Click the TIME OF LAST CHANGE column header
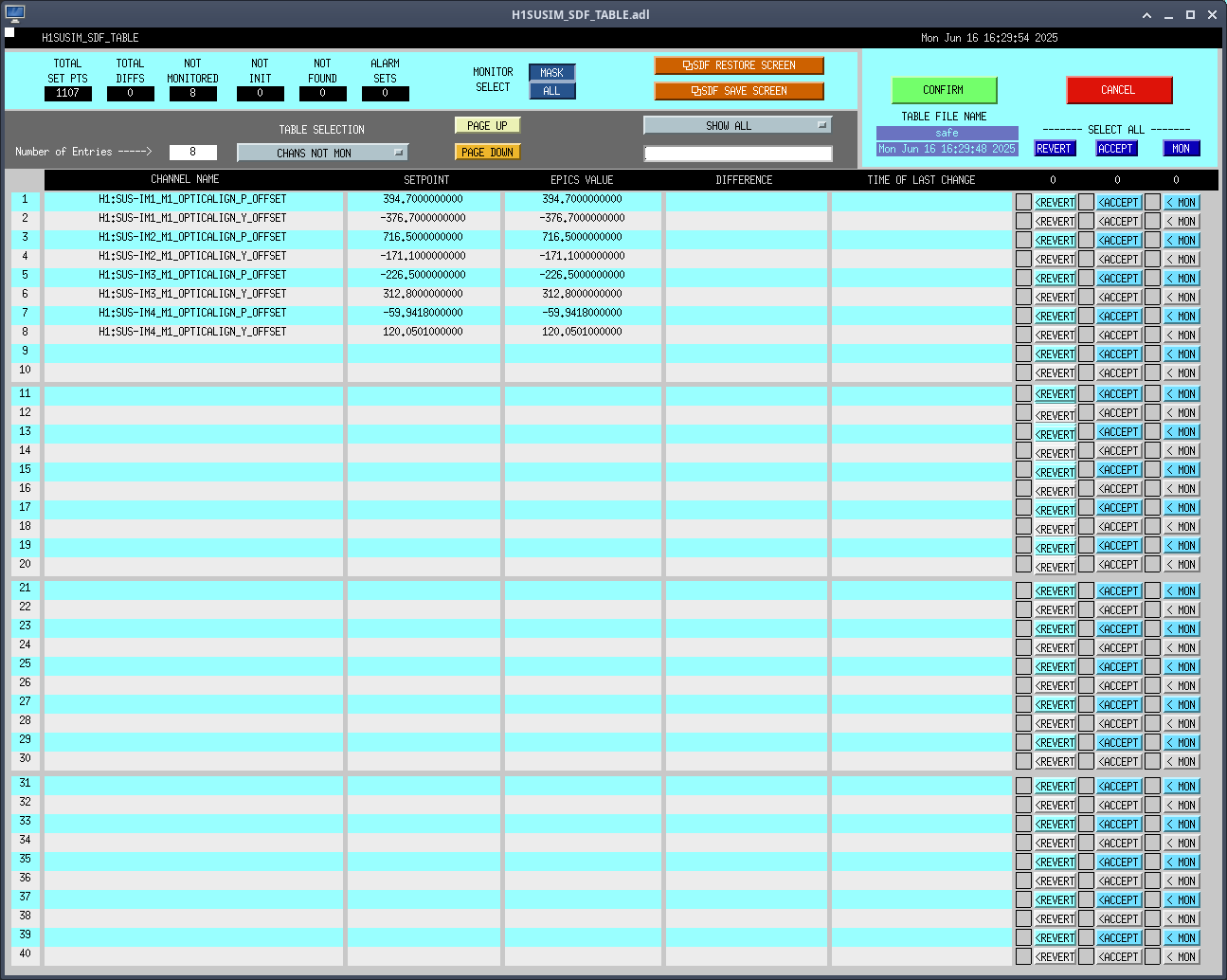This screenshot has height=980, width=1227. pos(922,180)
